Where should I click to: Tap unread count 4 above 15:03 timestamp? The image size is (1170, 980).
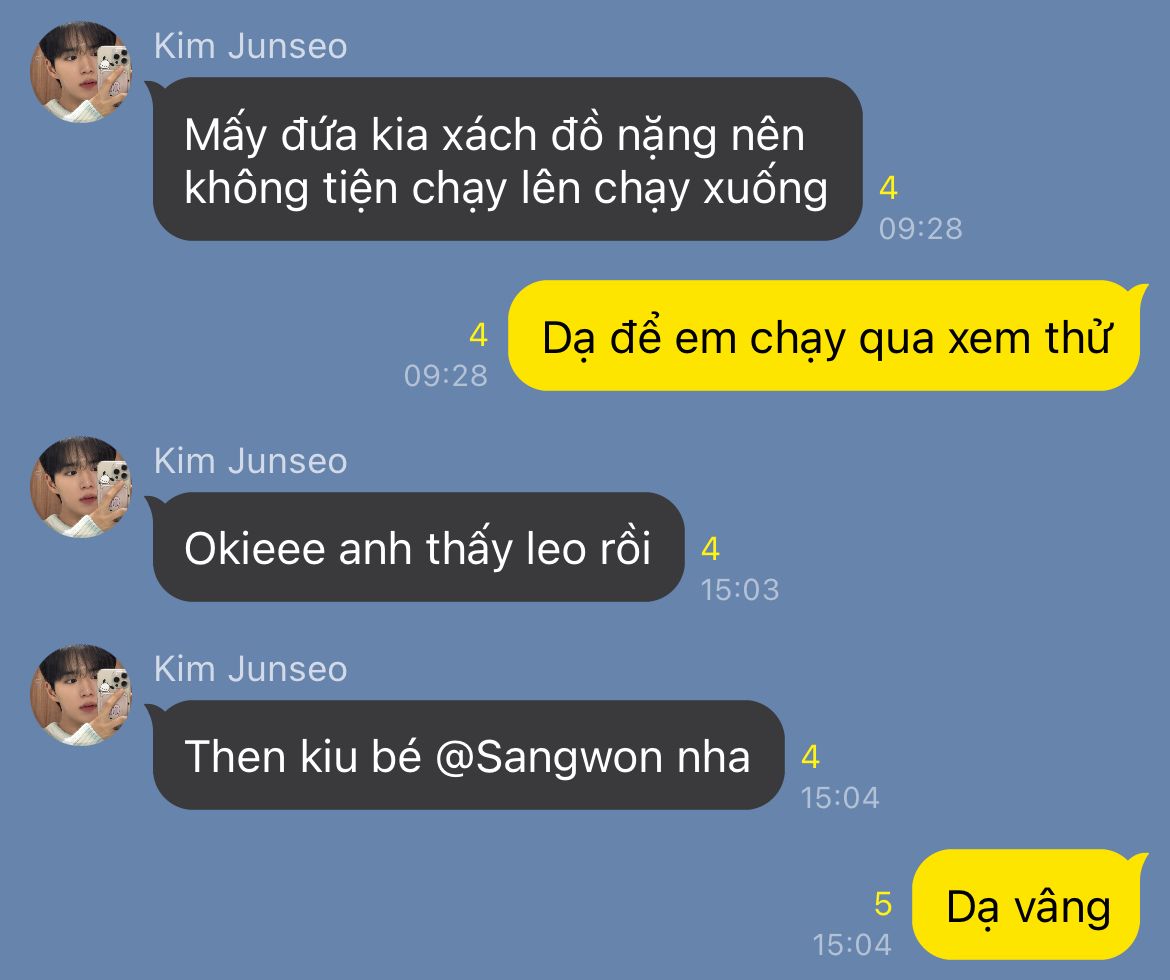[x=710, y=549]
